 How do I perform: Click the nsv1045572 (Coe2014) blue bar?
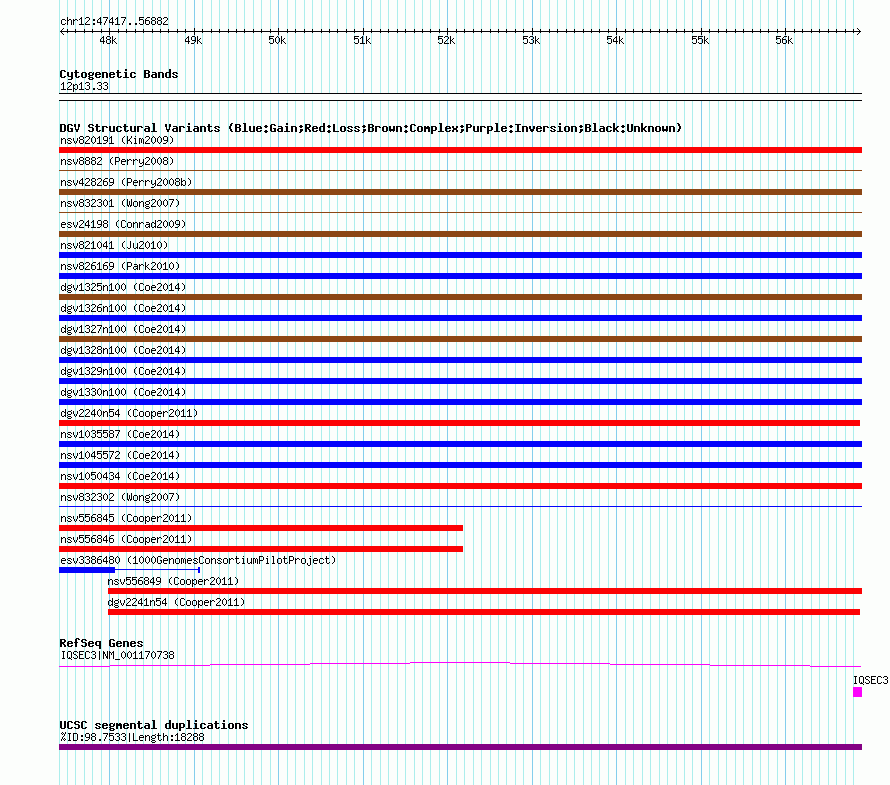460,465
